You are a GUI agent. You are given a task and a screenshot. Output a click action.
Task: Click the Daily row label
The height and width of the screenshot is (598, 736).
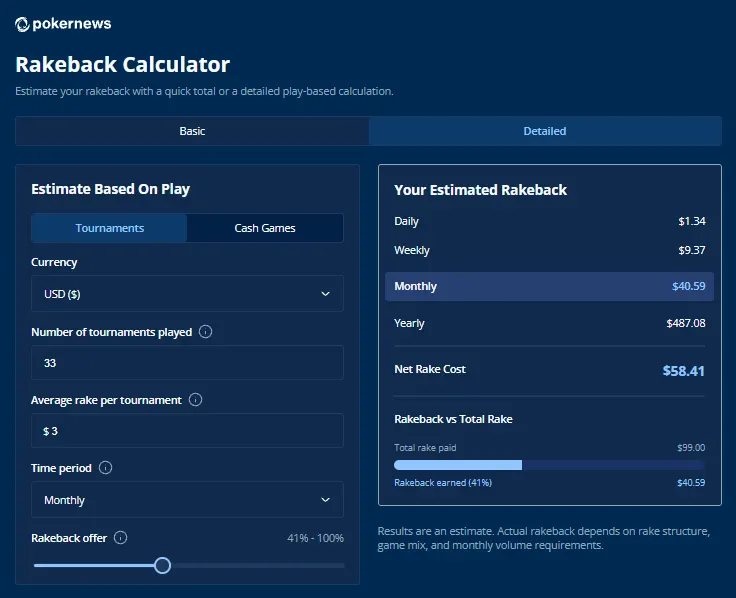406,221
